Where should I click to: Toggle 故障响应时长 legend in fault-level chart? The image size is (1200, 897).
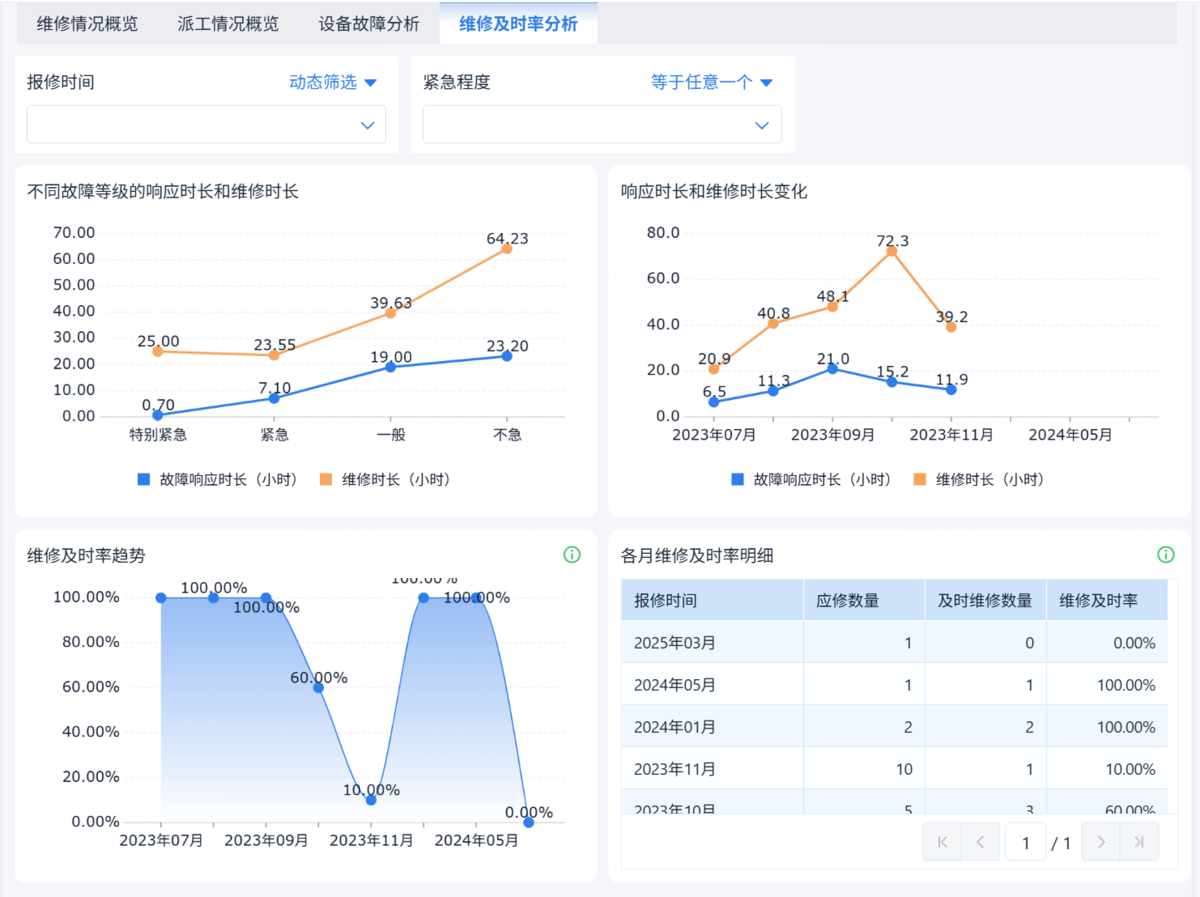217,479
